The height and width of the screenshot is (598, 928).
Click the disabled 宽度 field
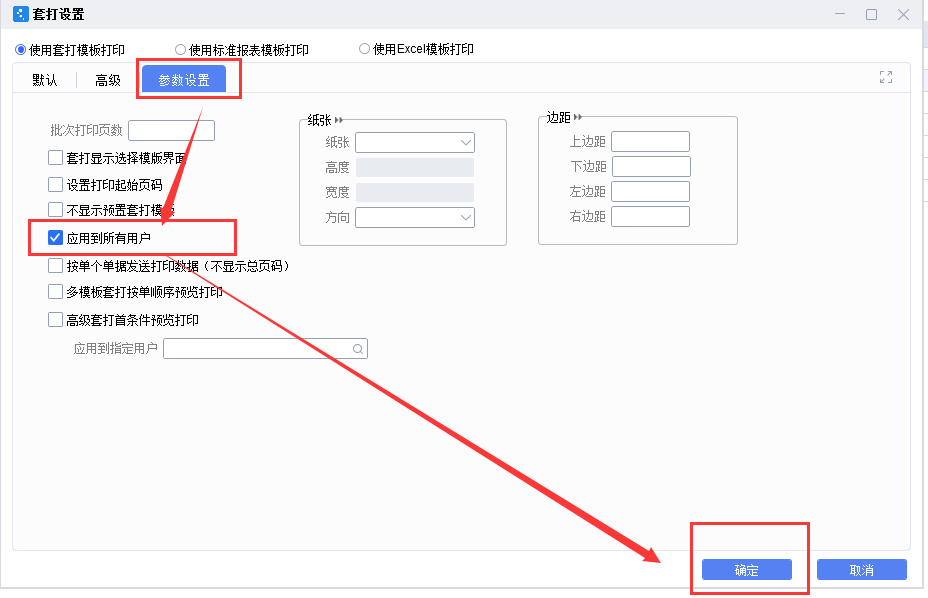tap(415, 192)
